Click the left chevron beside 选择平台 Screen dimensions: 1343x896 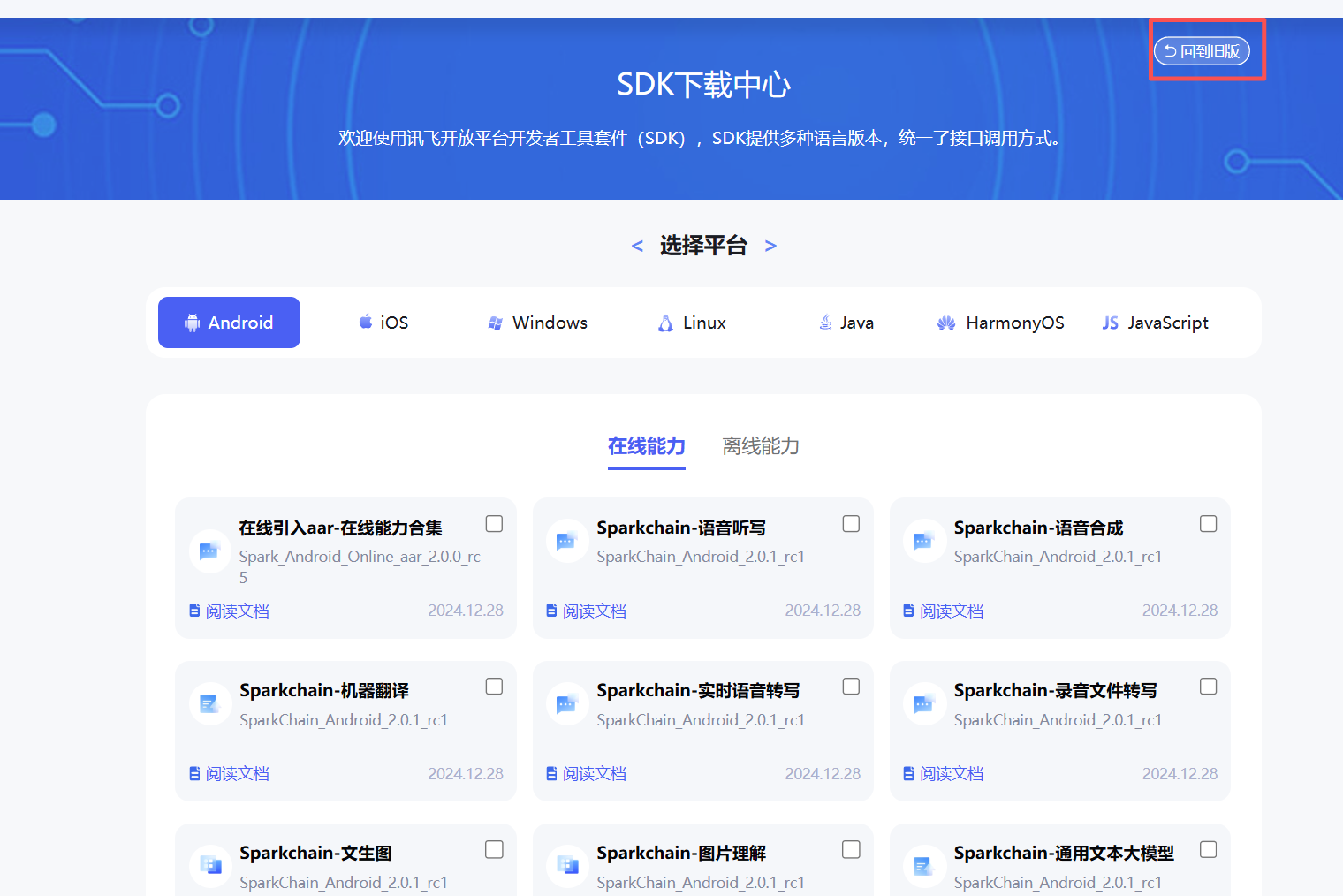[637, 247]
